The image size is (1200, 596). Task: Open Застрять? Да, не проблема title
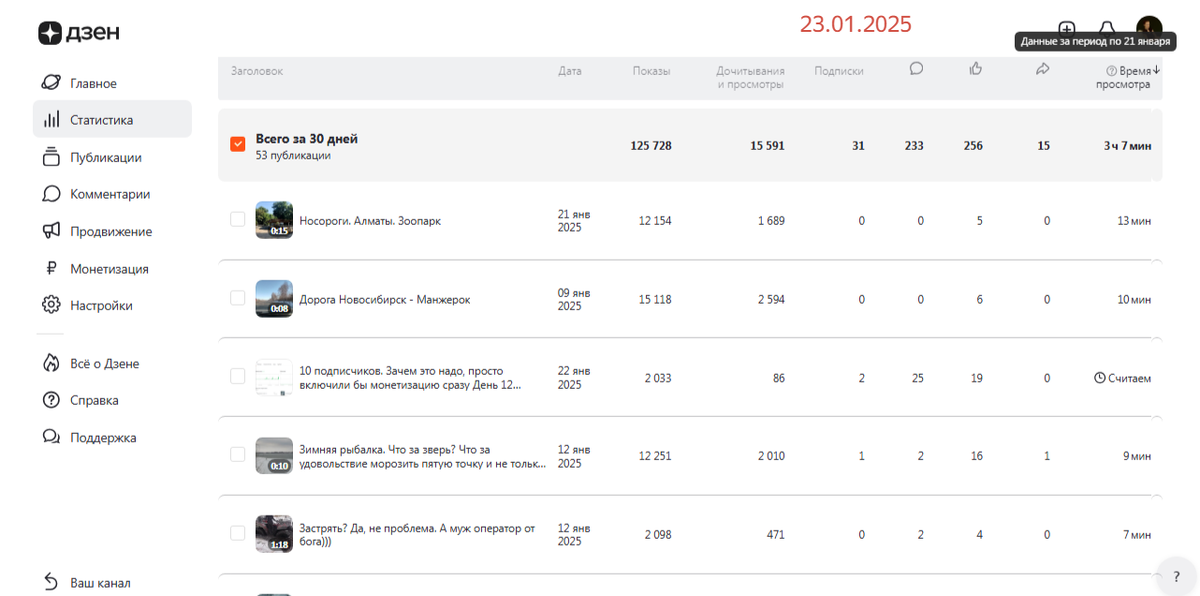[x=417, y=534]
